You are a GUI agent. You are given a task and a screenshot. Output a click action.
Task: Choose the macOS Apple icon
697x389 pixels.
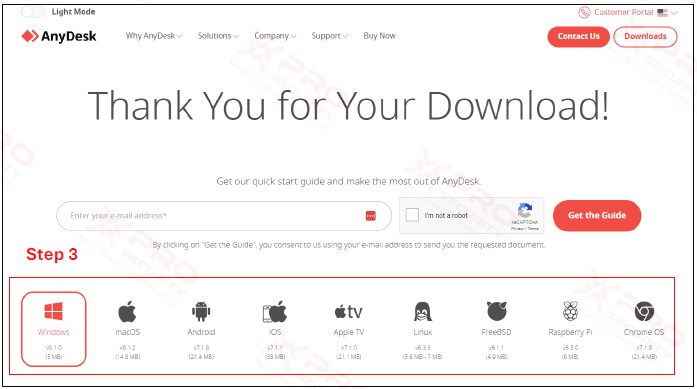pyautogui.click(x=127, y=311)
